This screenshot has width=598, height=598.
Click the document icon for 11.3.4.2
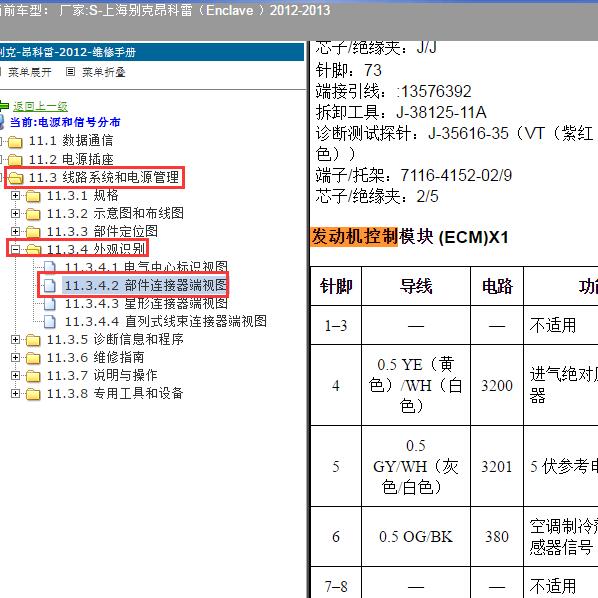click(x=50, y=286)
